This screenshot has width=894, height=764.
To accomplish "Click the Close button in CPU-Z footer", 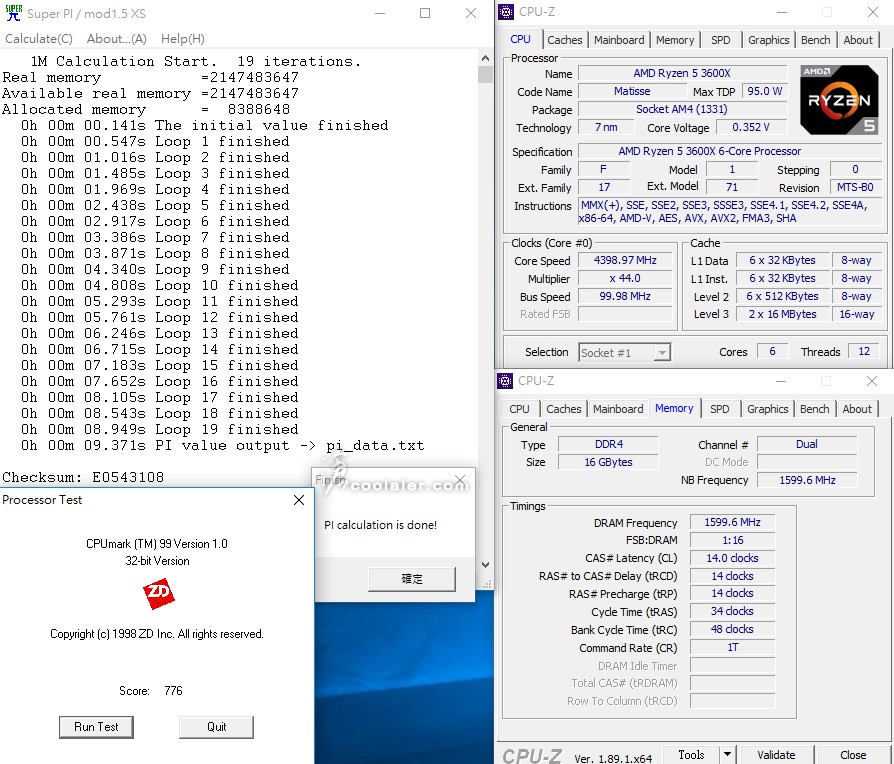I will (x=853, y=754).
